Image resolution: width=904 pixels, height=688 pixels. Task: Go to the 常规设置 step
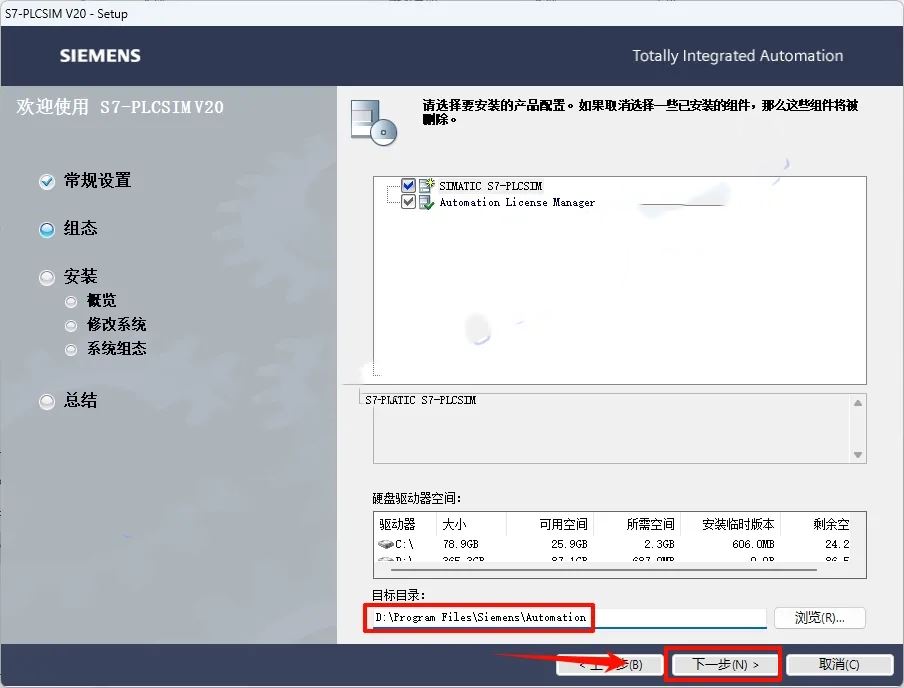click(x=97, y=181)
